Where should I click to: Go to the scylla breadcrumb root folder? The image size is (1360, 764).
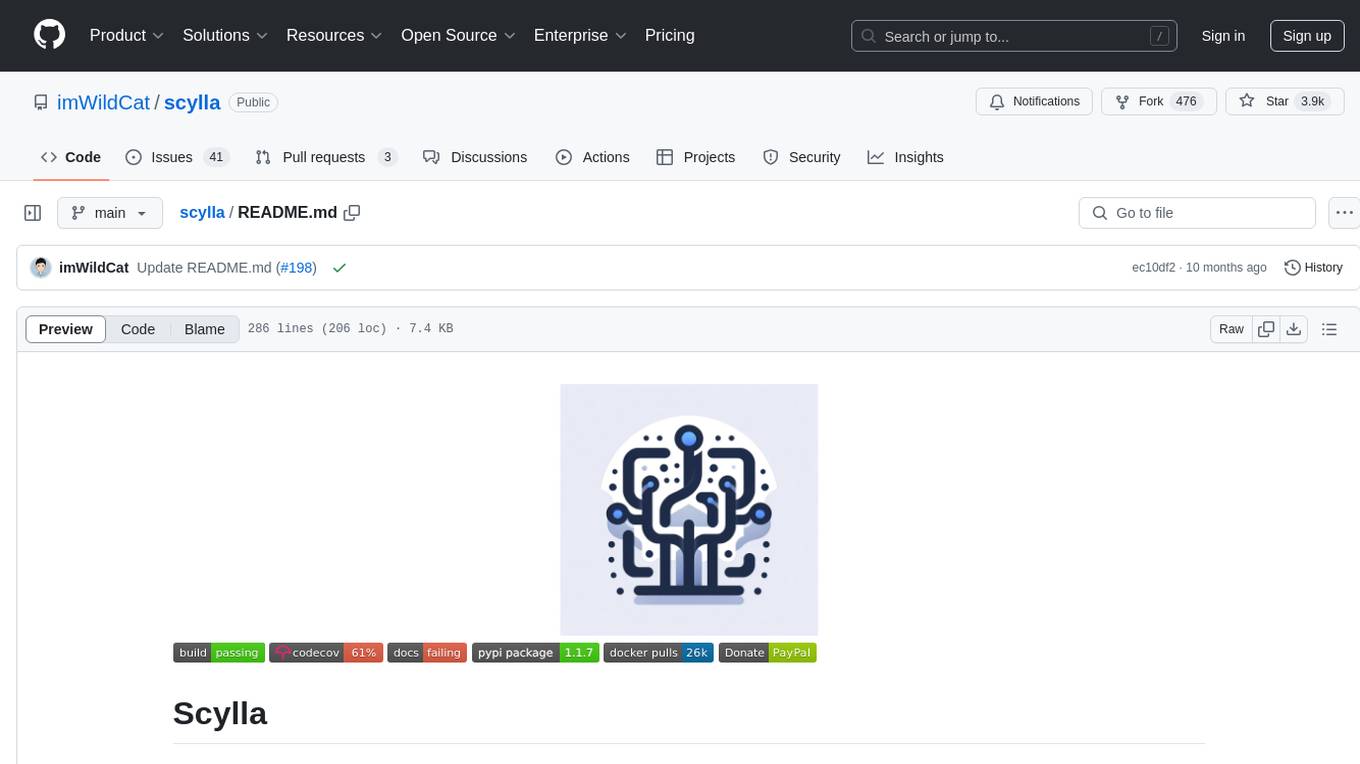tap(202, 213)
